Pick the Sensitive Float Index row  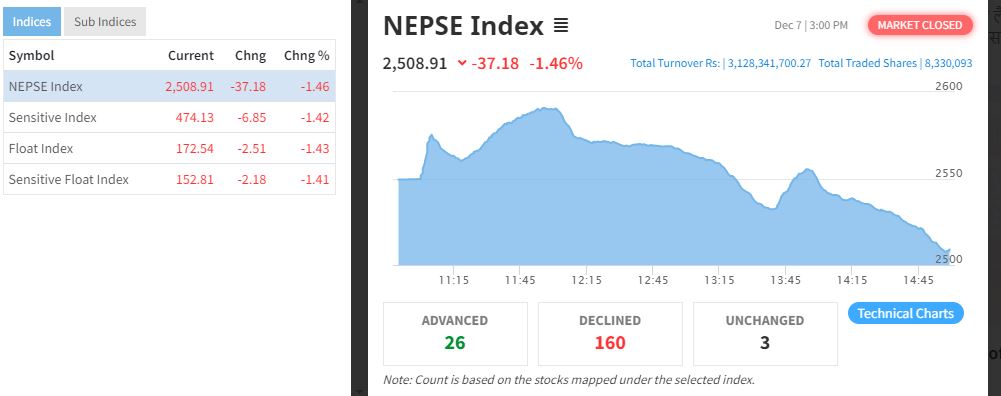point(169,179)
